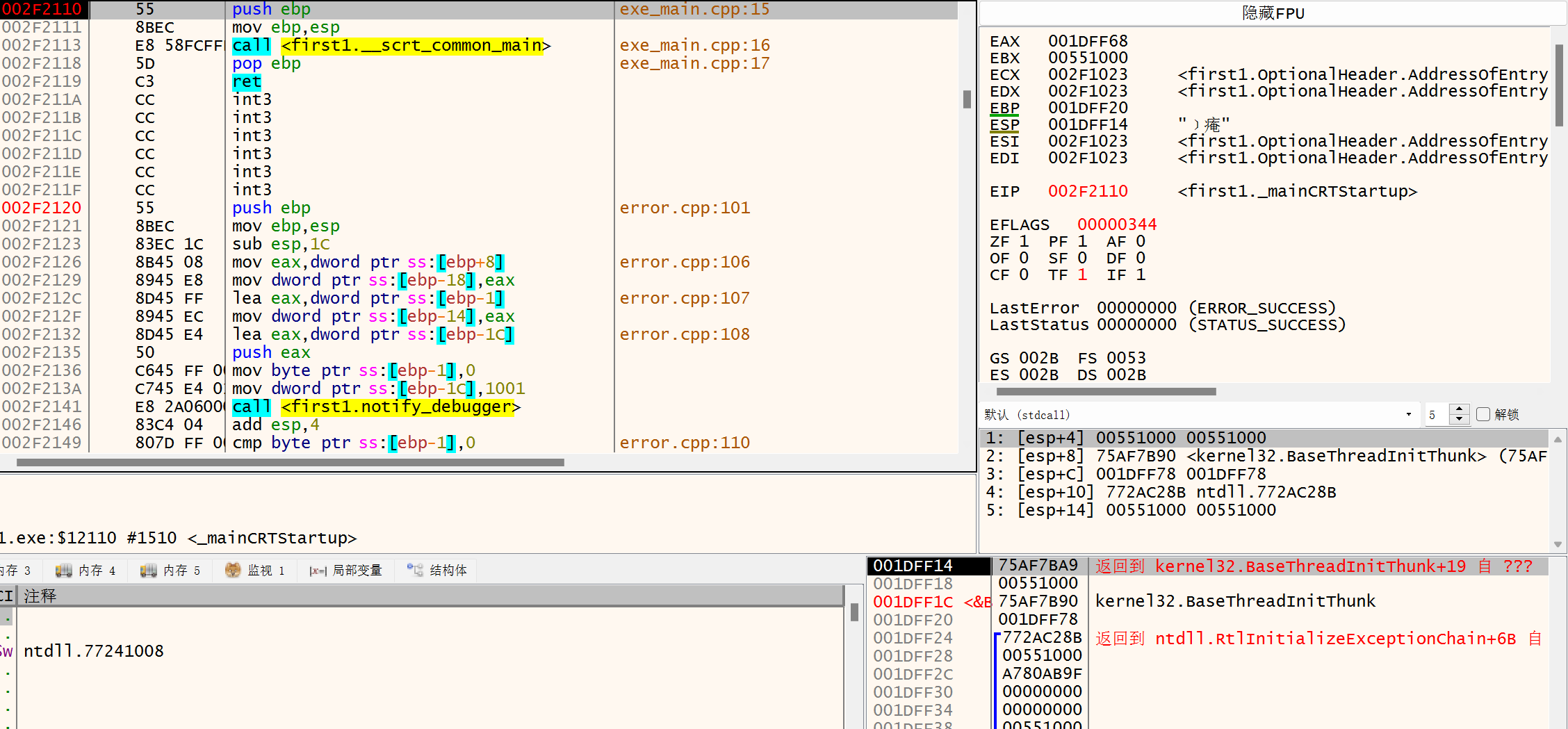Viewport: 1568px width, 729px height.
Task: Click the EIP register value 002F2110
Action: coord(1088,191)
